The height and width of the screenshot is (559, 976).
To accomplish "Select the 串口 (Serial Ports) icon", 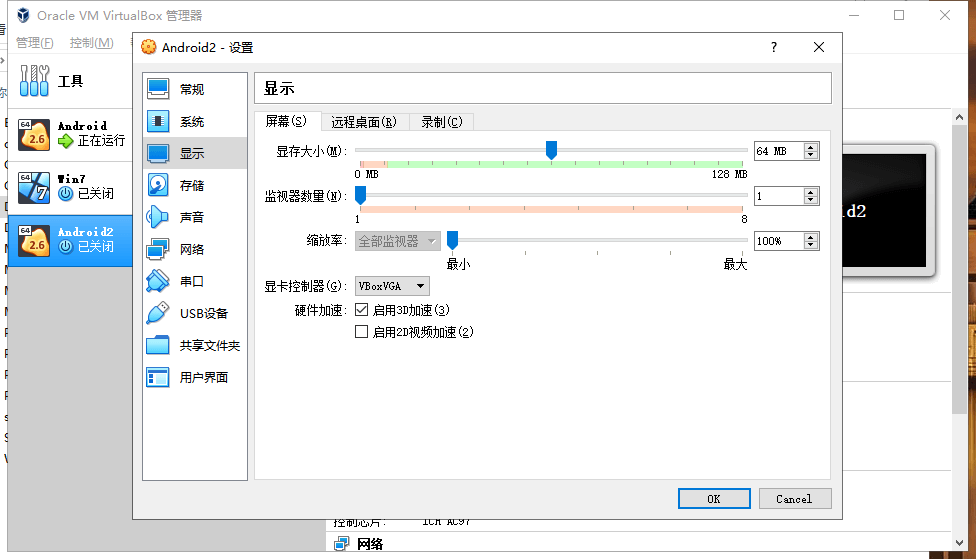I will [x=158, y=281].
